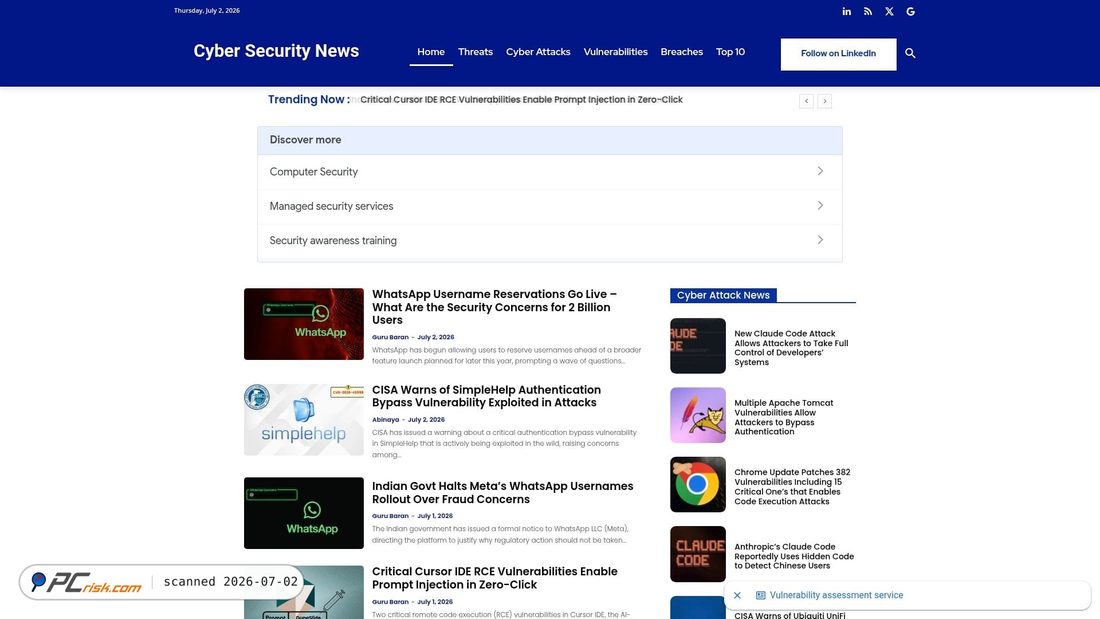The image size is (1100, 619).
Task: Open Breaches menu item
Action: tap(681, 52)
